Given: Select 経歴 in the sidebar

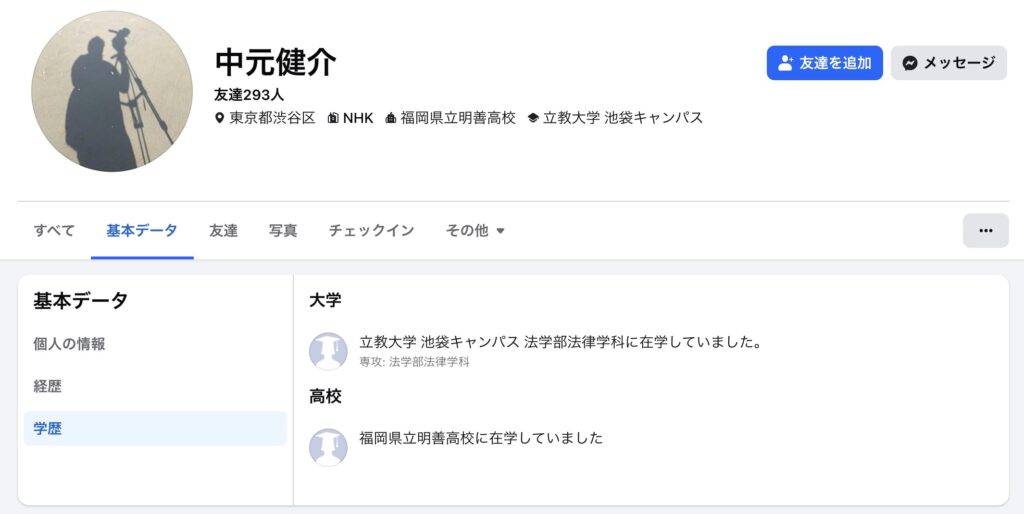Looking at the screenshot, I should click(48, 386).
